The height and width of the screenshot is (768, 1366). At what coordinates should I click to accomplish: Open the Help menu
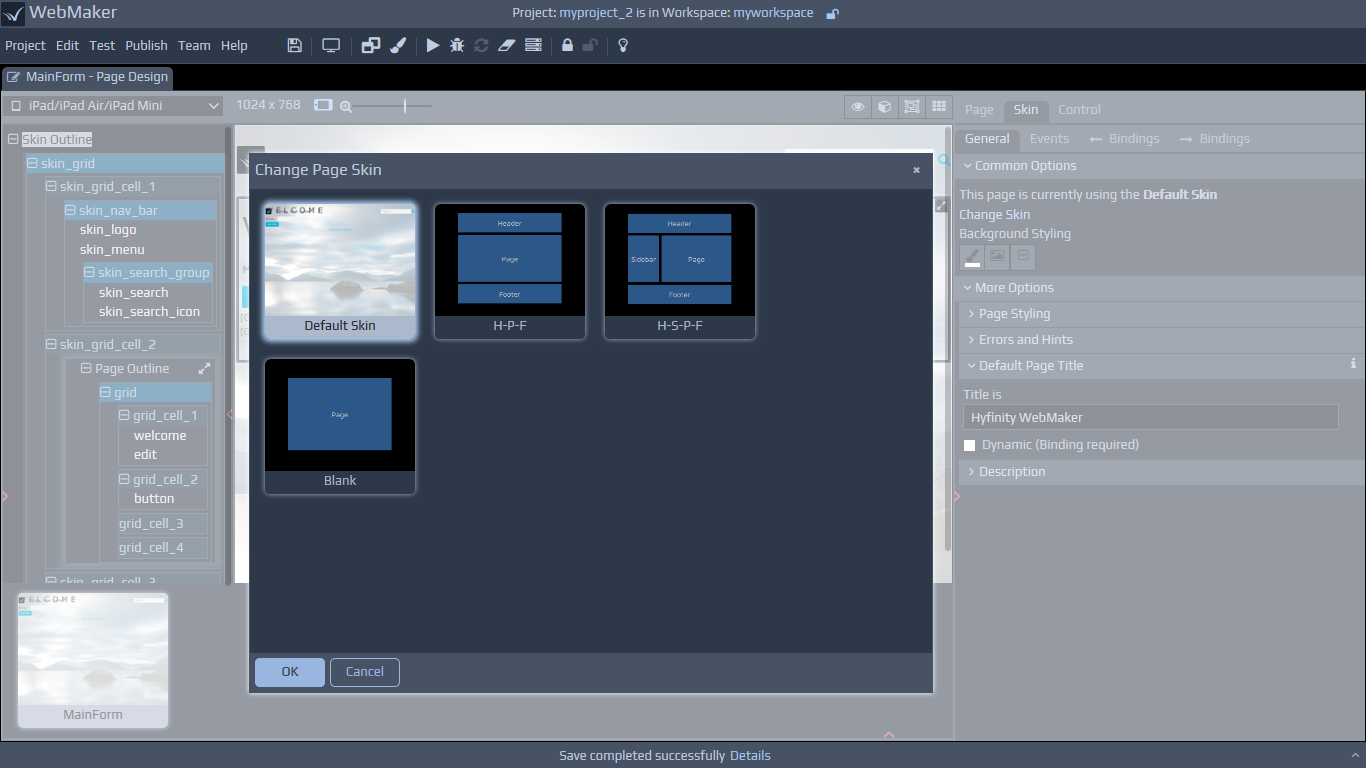click(x=234, y=45)
